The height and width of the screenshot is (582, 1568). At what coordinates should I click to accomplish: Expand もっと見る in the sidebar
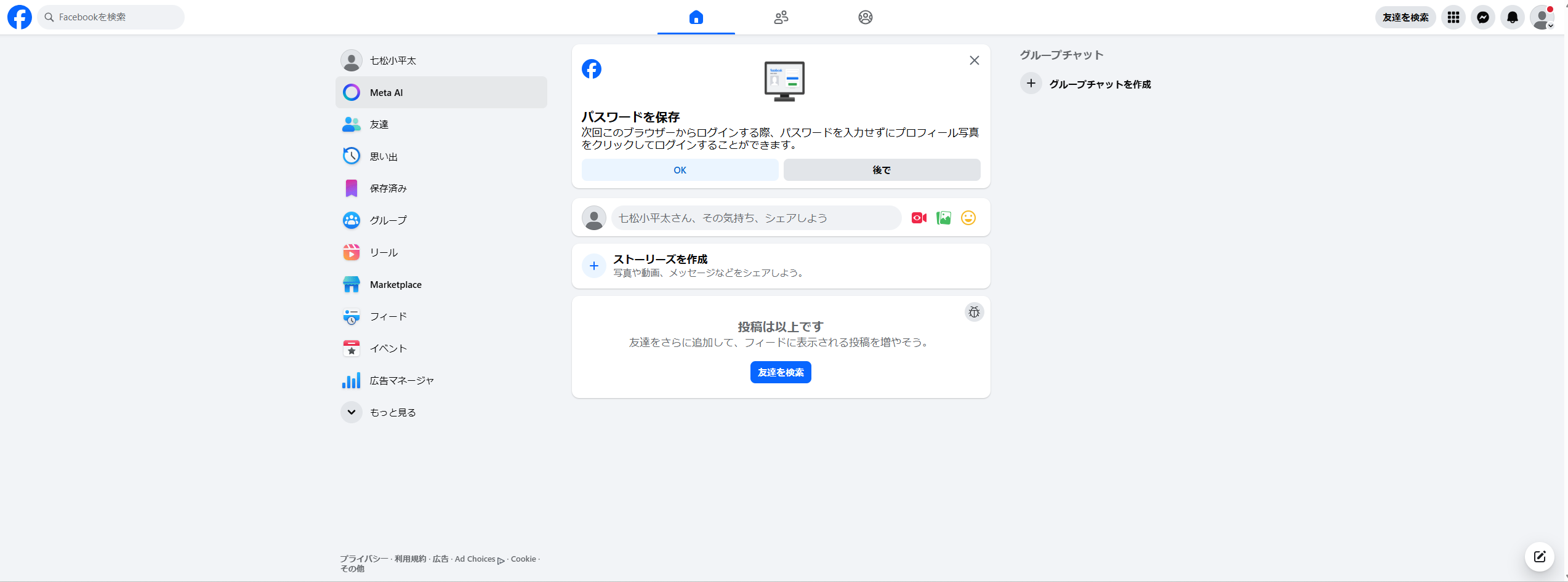(x=392, y=412)
